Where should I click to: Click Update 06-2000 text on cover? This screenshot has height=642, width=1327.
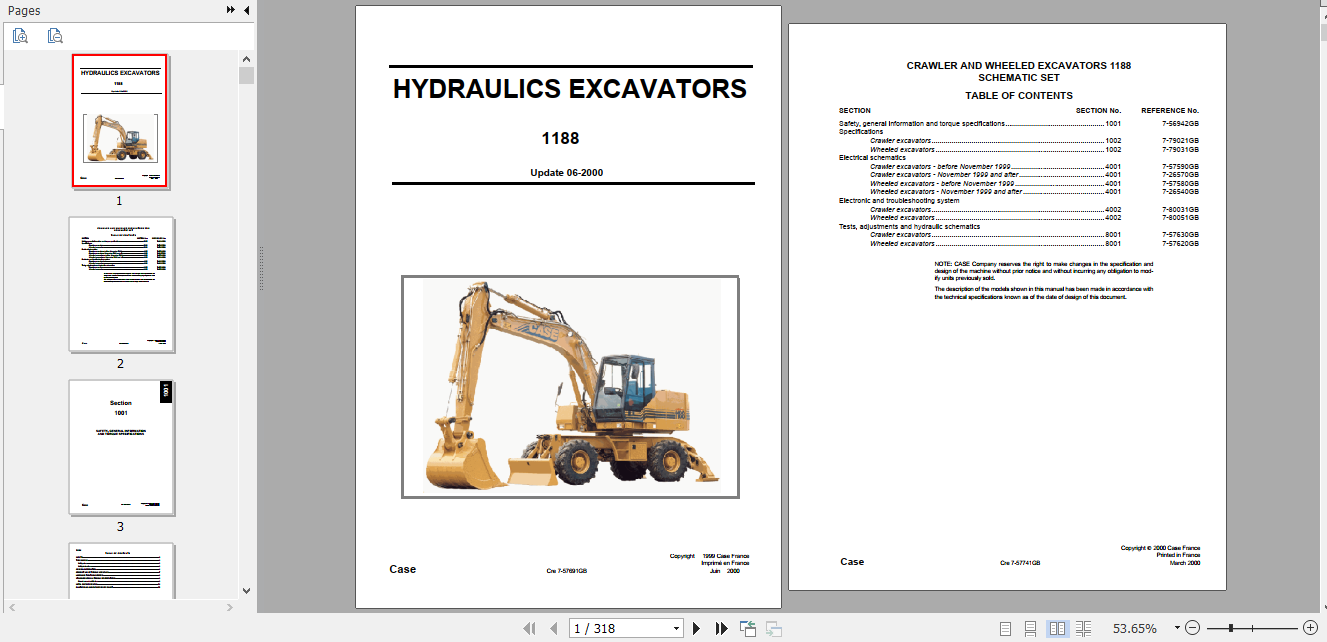[x=566, y=172]
